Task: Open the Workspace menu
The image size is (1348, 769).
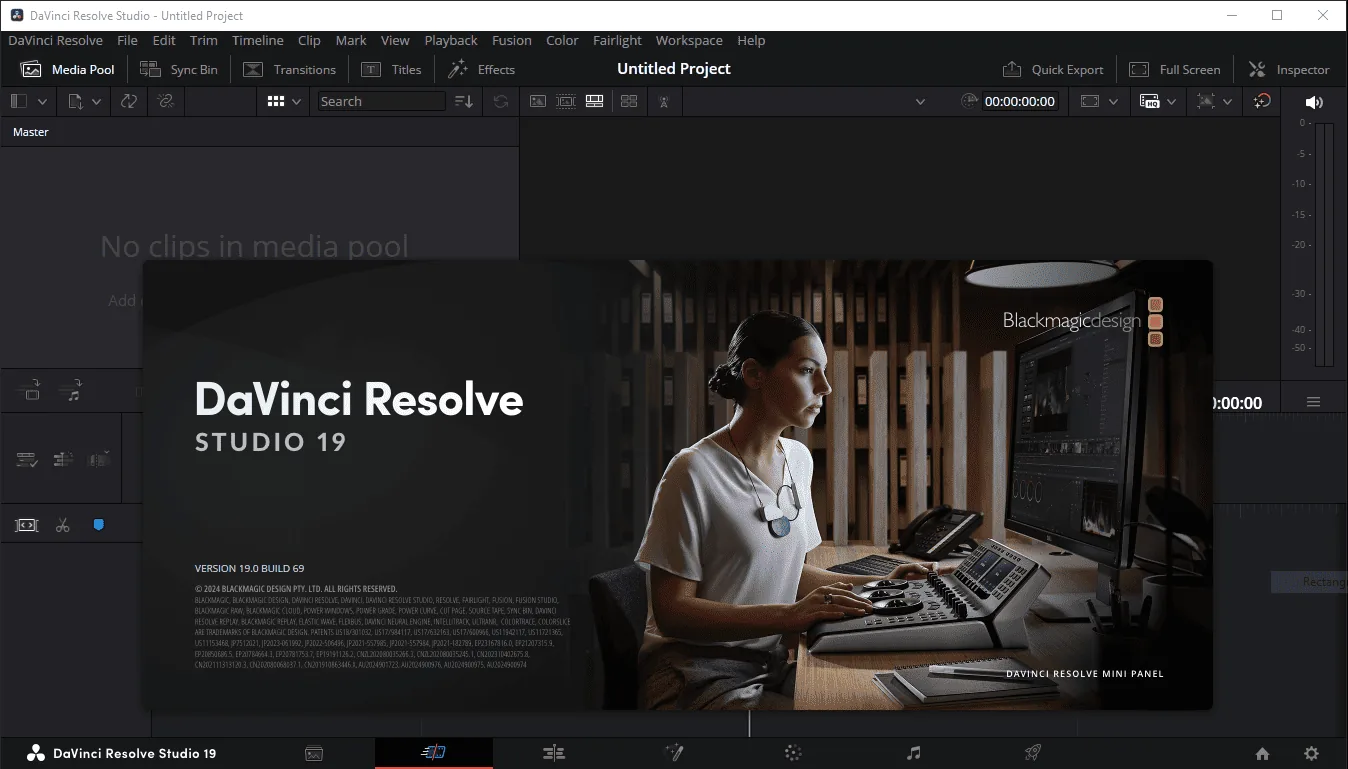Action: tap(689, 41)
